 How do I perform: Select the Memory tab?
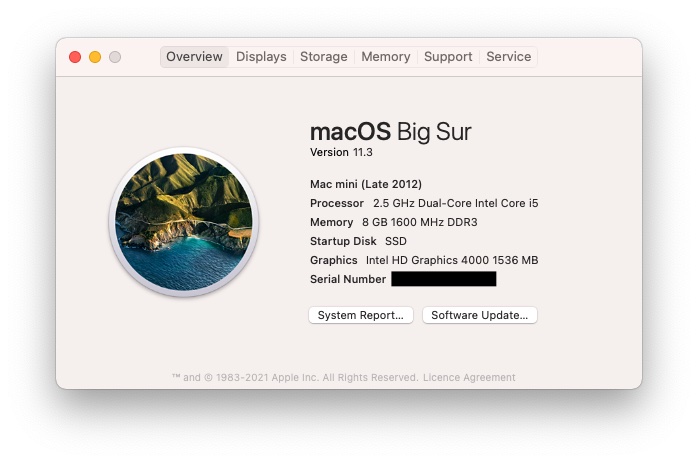point(386,57)
